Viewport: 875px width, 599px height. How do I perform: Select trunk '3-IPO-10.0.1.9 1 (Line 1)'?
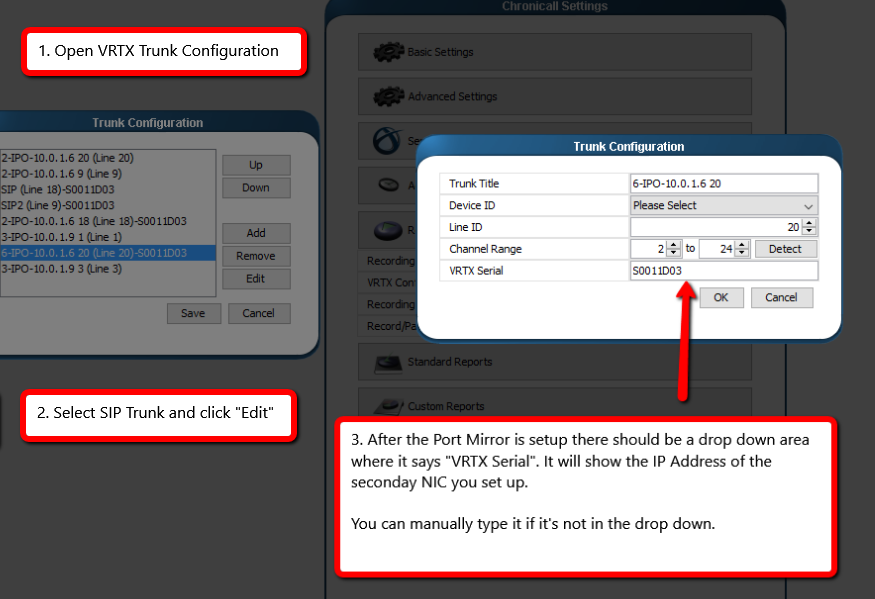point(108,237)
